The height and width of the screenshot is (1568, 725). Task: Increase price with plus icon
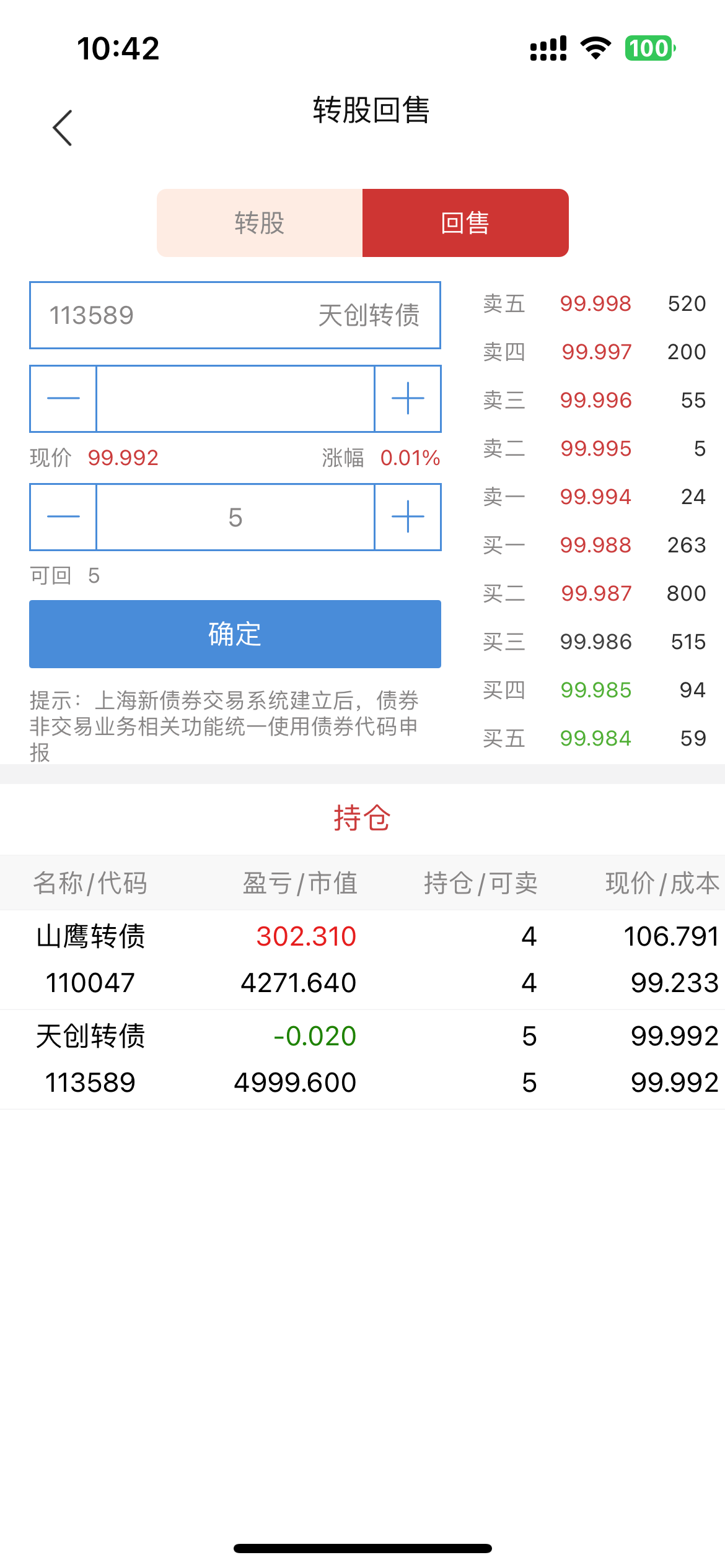click(408, 398)
